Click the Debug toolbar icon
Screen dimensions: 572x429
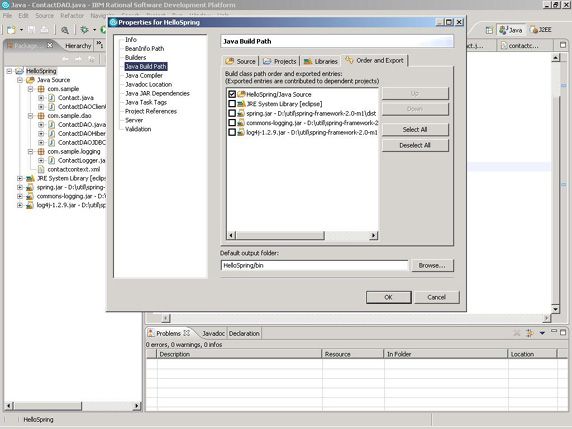tap(84, 30)
